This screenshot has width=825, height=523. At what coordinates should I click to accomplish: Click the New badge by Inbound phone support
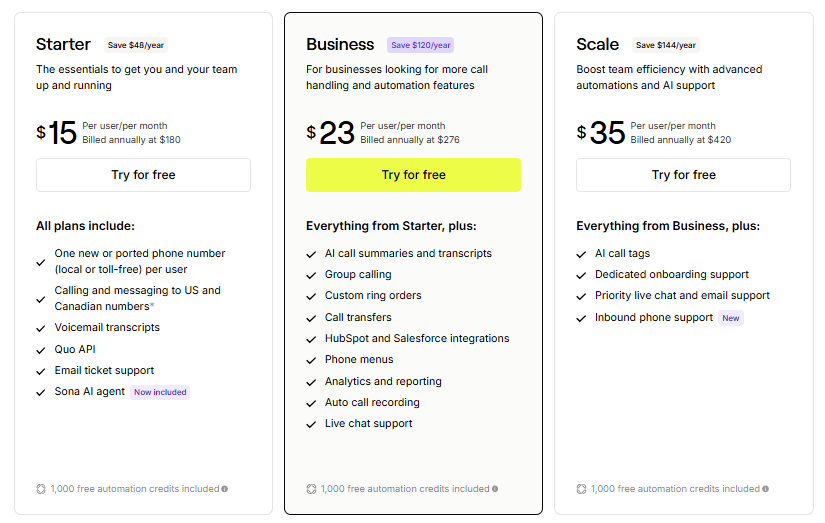coord(731,318)
